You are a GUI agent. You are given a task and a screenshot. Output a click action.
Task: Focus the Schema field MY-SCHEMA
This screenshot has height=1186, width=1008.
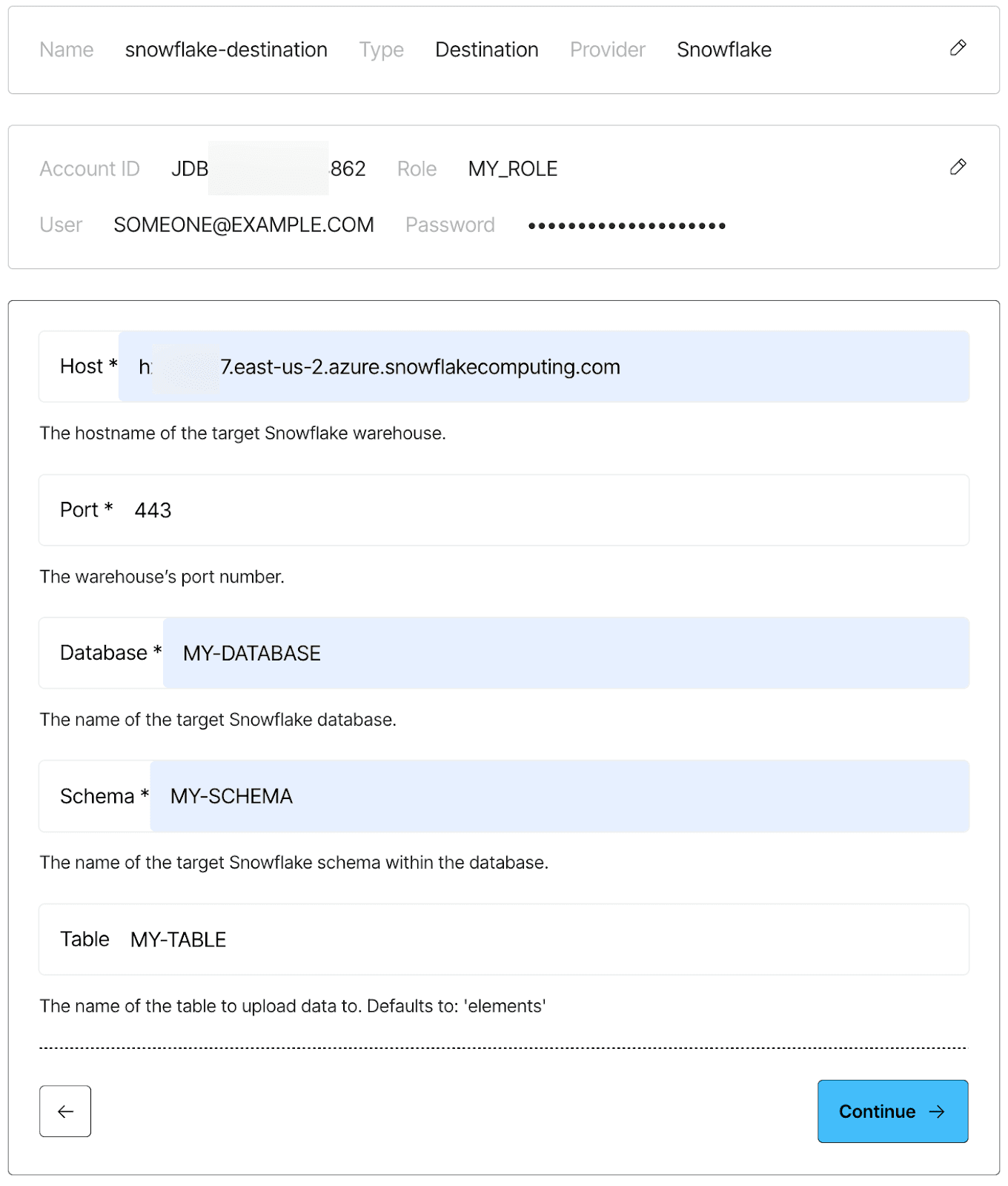point(560,796)
